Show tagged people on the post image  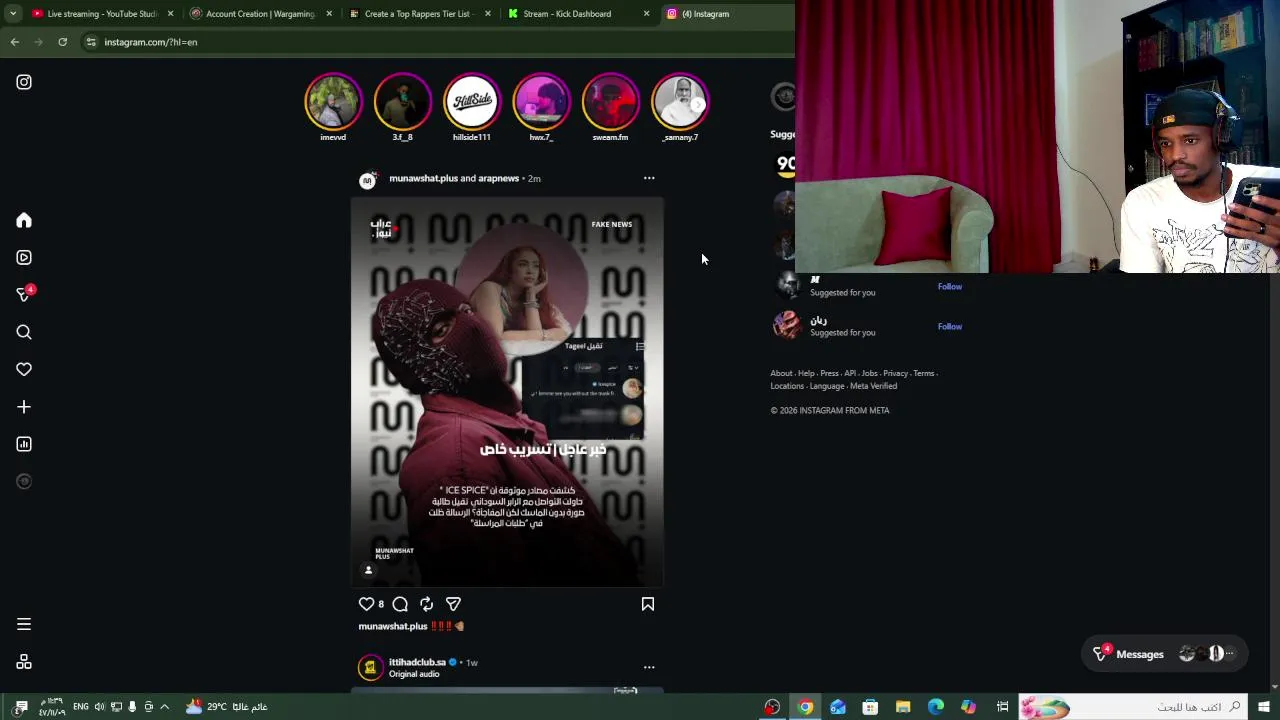tap(368, 570)
